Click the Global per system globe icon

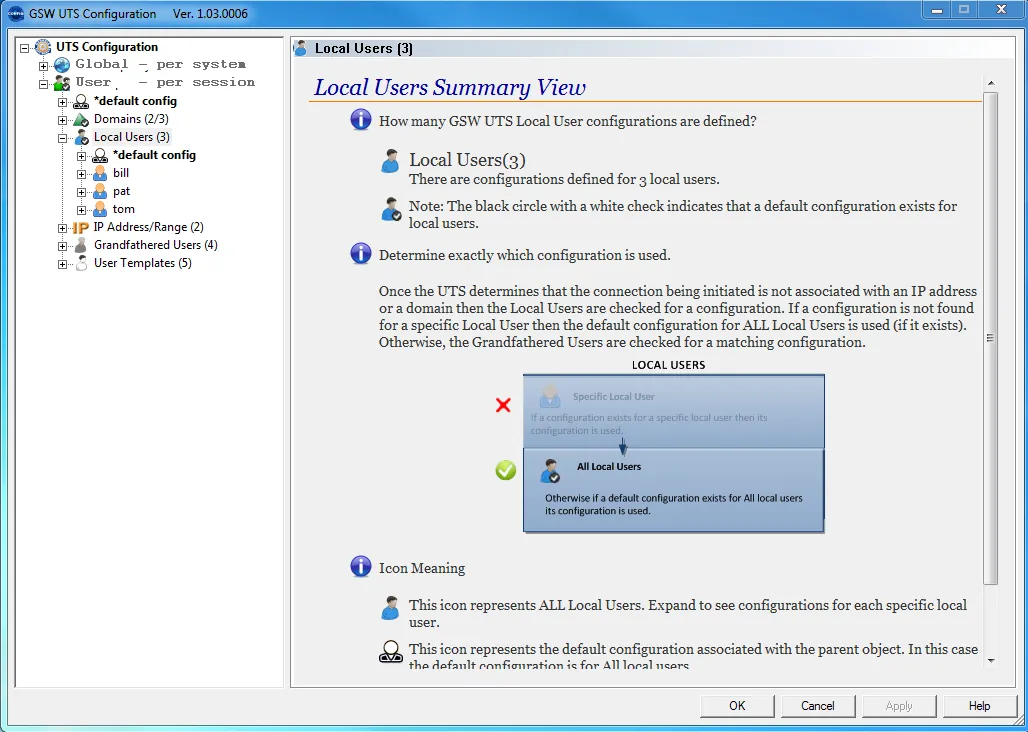62,65
